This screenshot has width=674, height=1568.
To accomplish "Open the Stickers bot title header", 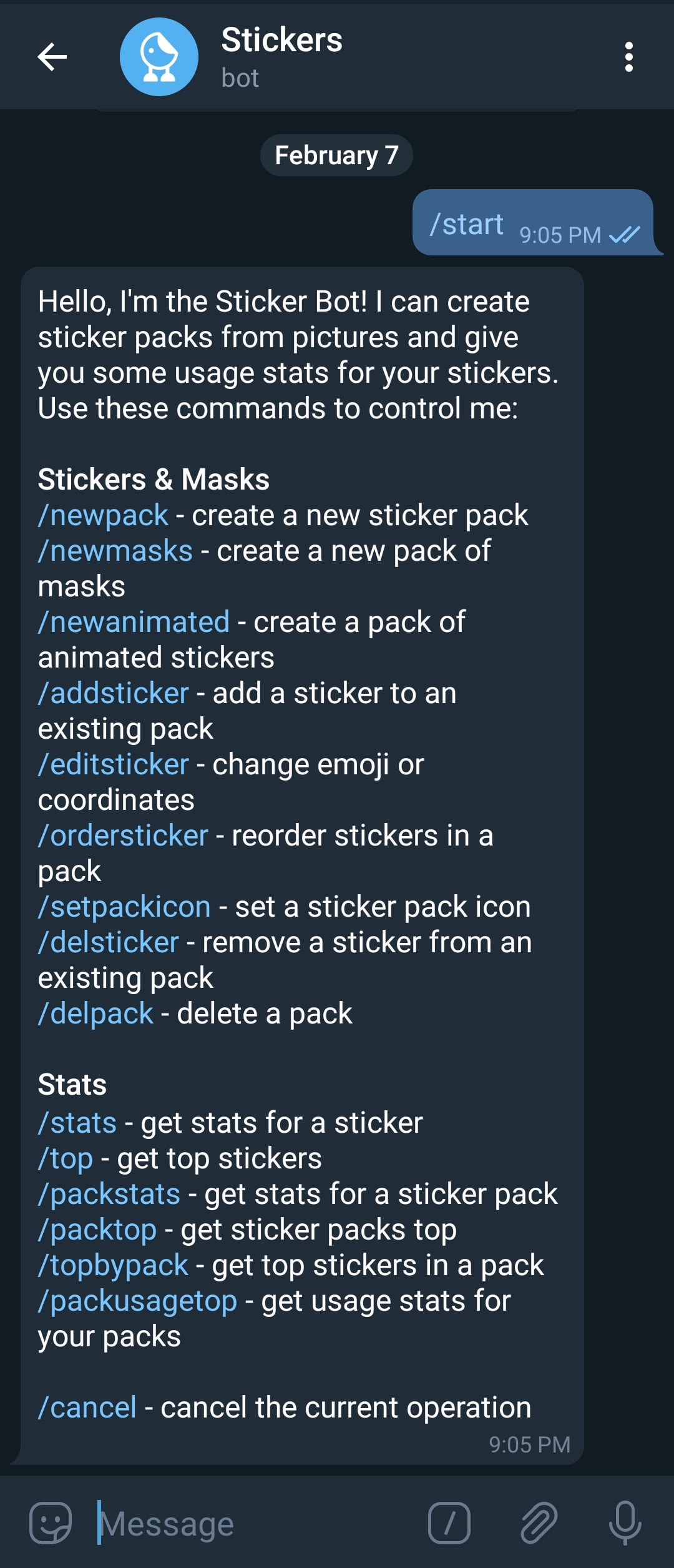I will (x=281, y=57).
